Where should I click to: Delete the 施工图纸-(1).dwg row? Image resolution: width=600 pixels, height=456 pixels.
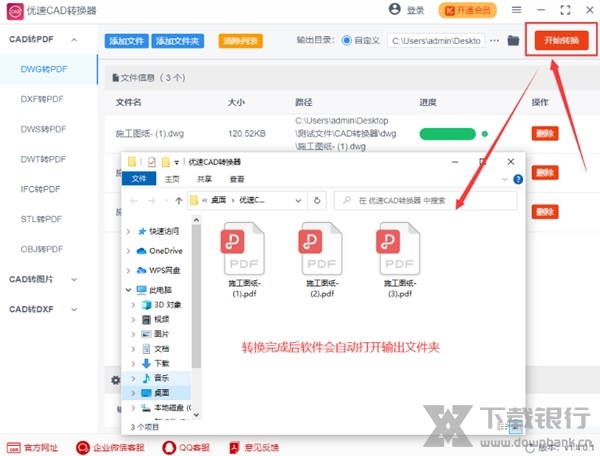(545, 134)
